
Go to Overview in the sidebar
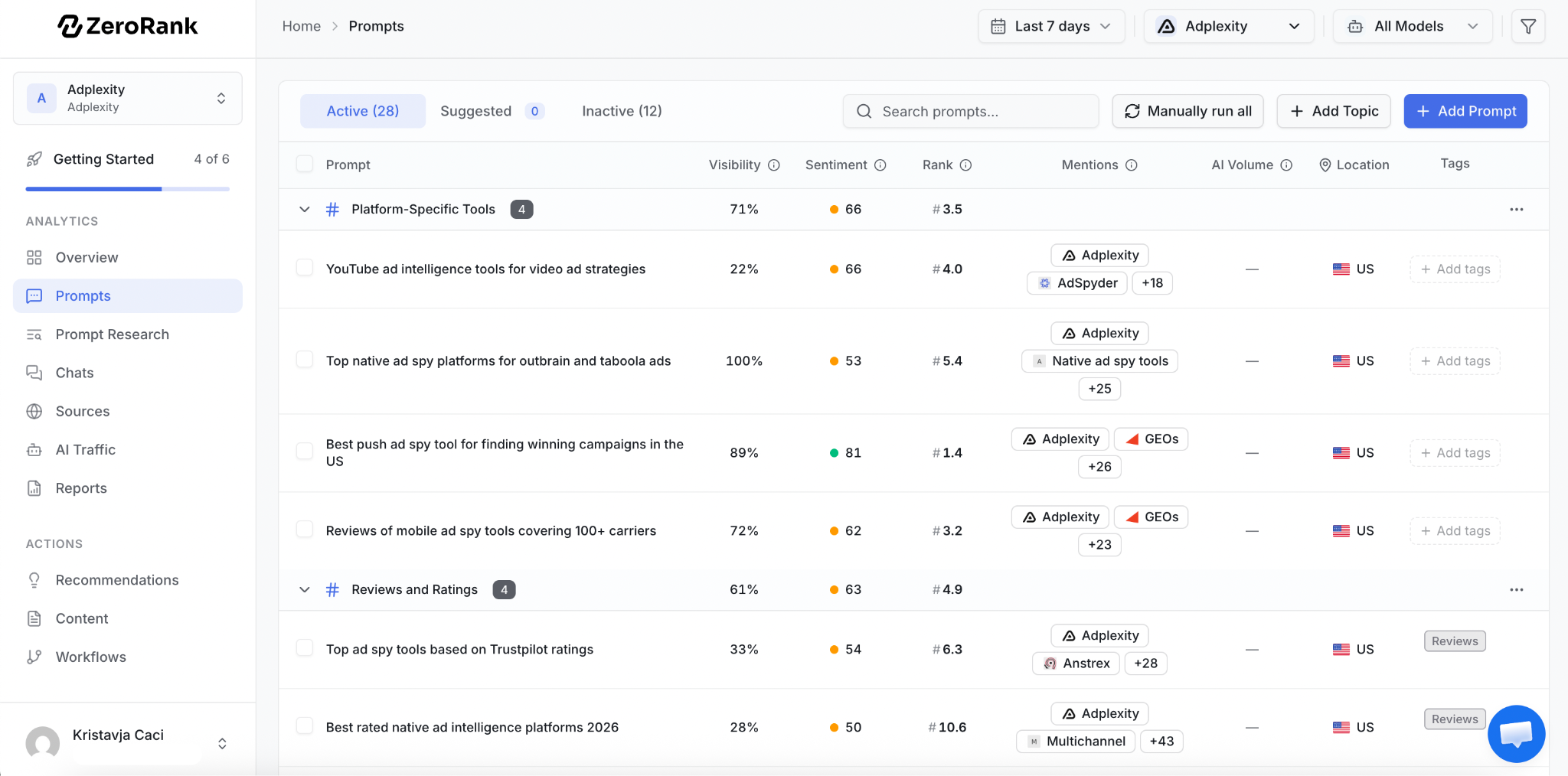128,258
